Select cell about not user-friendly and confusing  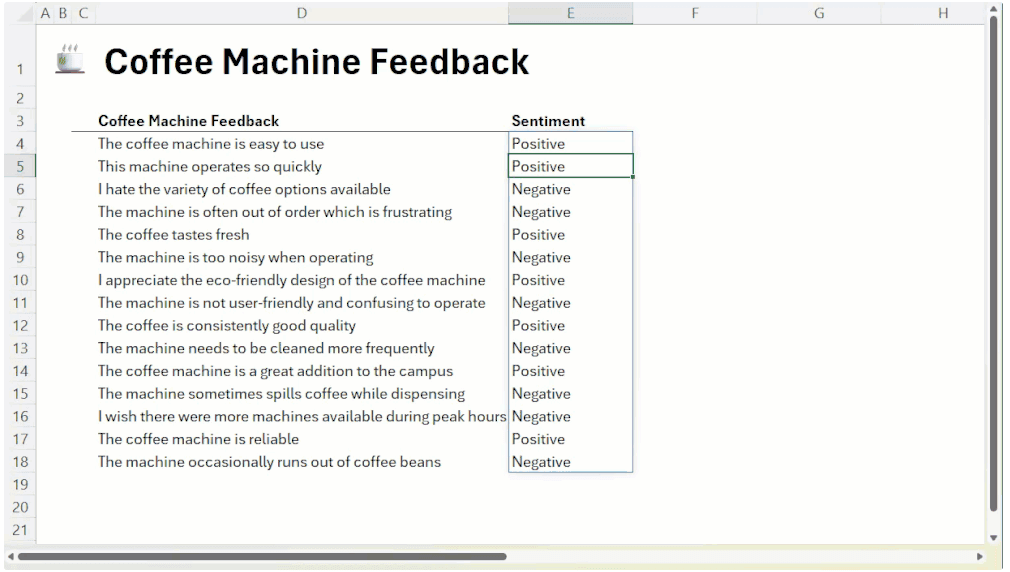[x=301, y=302]
